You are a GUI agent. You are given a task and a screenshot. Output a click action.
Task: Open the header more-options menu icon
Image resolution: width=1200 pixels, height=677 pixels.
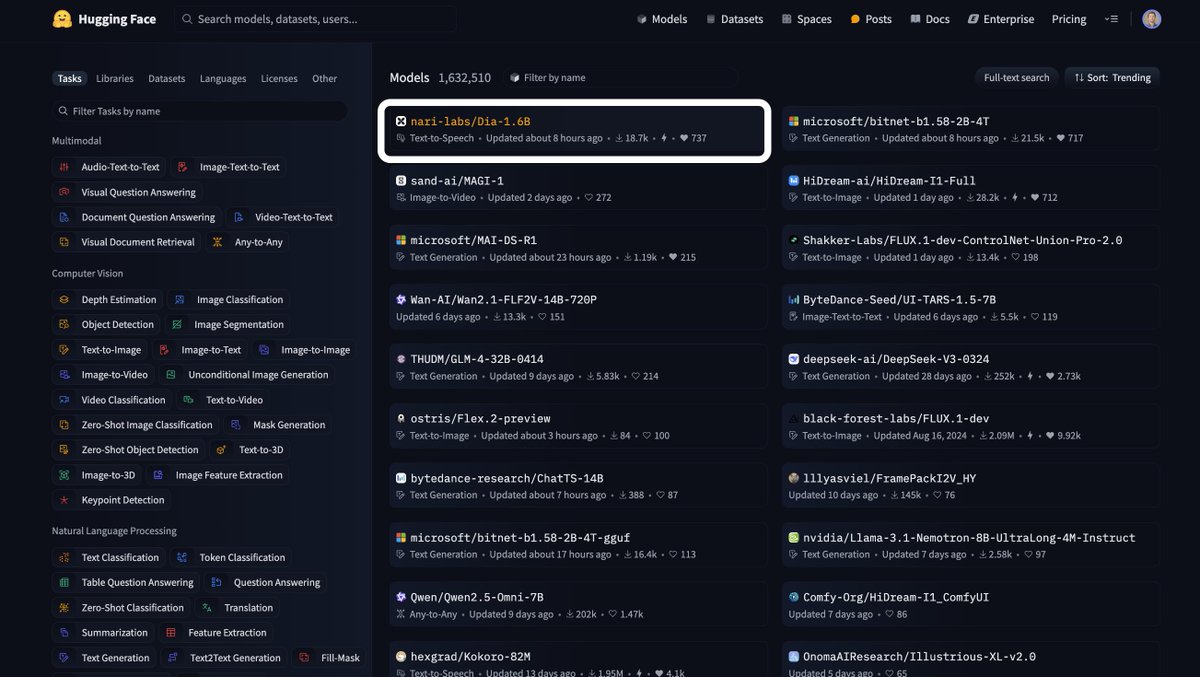tap(1111, 19)
